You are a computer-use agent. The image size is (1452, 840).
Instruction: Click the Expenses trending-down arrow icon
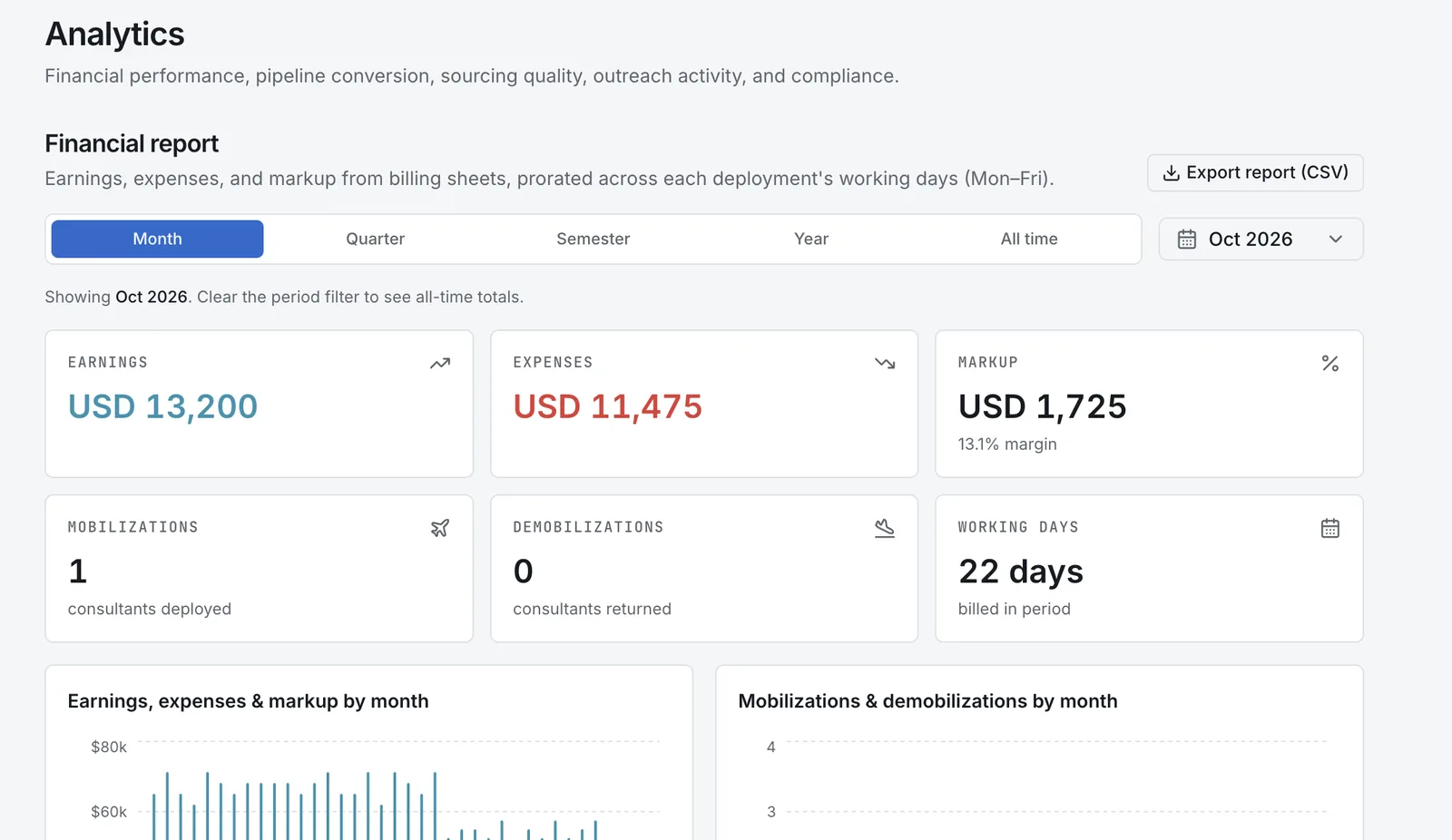click(x=885, y=364)
